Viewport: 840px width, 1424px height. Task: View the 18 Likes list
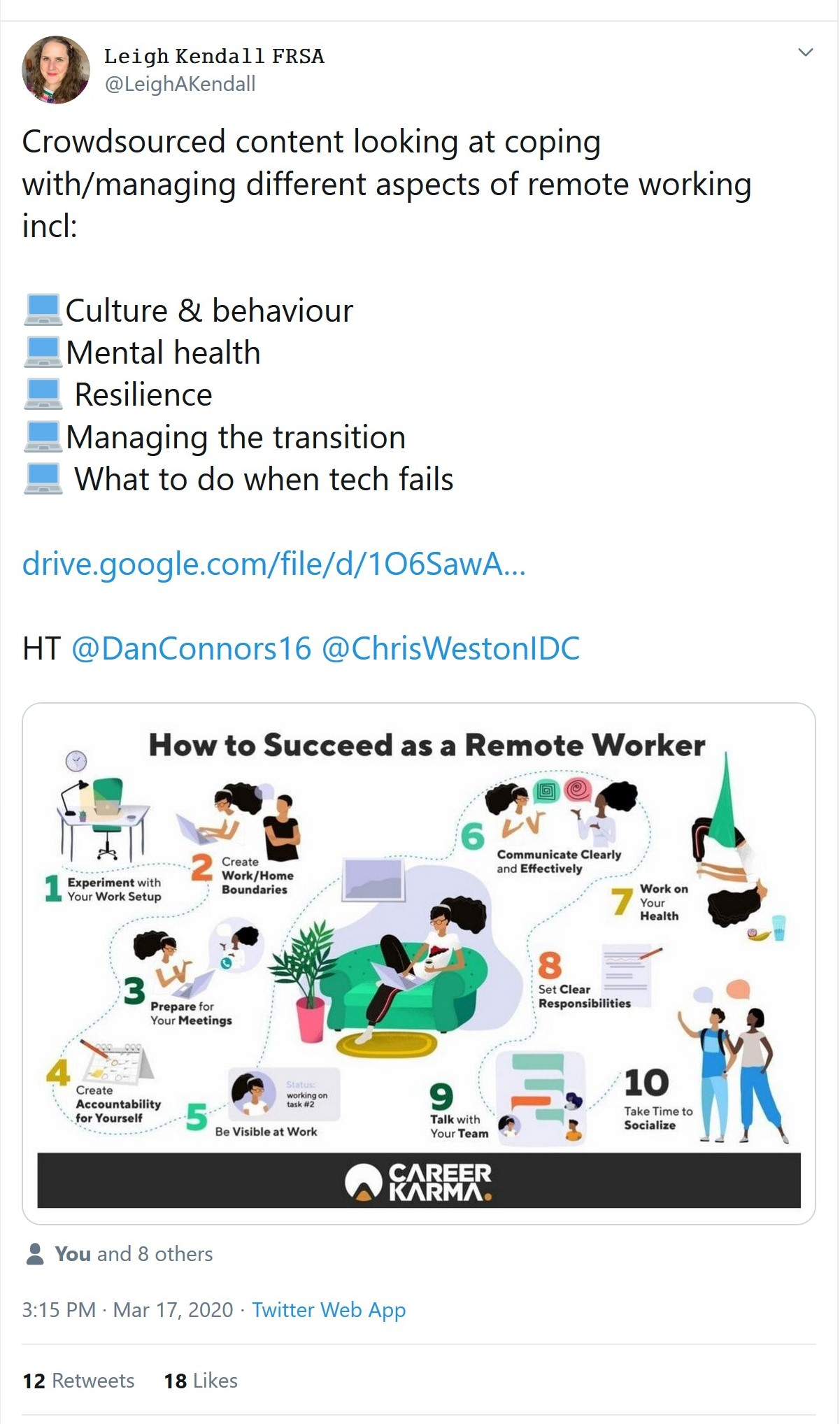[x=201, y=1380]
